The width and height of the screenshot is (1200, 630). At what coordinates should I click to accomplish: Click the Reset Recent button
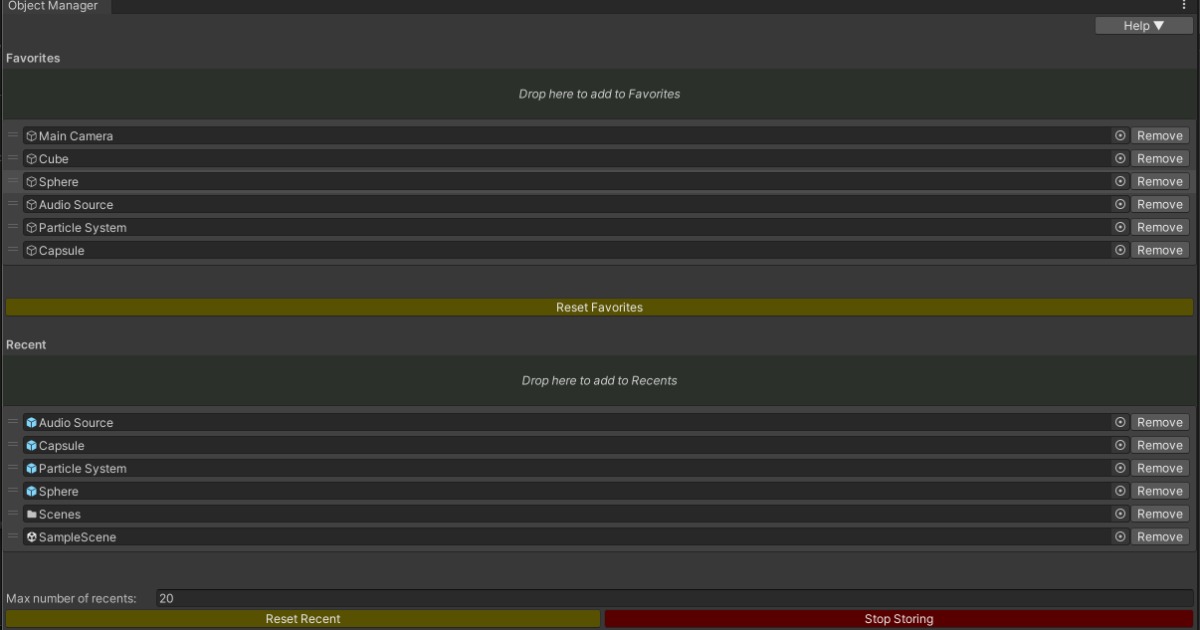tap(303, 619)
